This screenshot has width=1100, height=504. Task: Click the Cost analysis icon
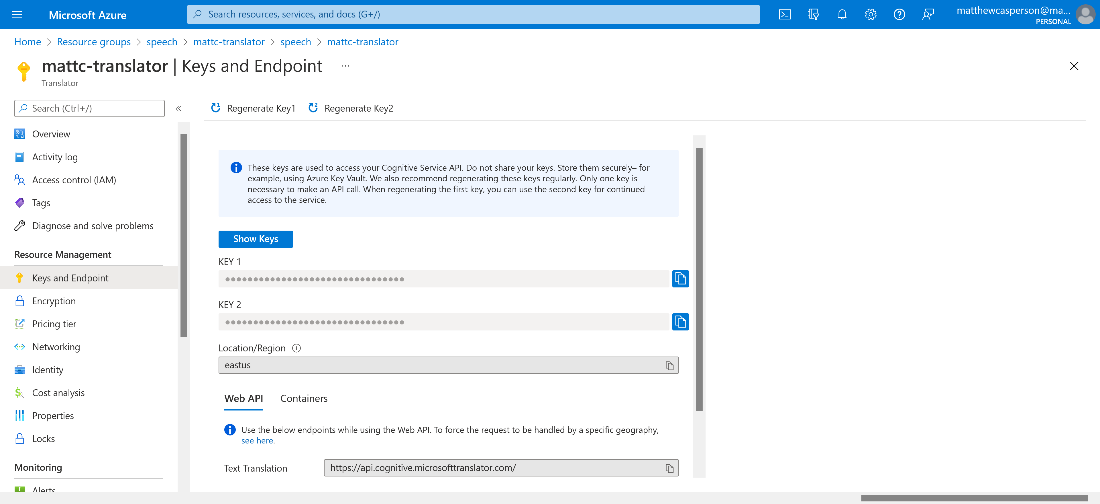20,393
